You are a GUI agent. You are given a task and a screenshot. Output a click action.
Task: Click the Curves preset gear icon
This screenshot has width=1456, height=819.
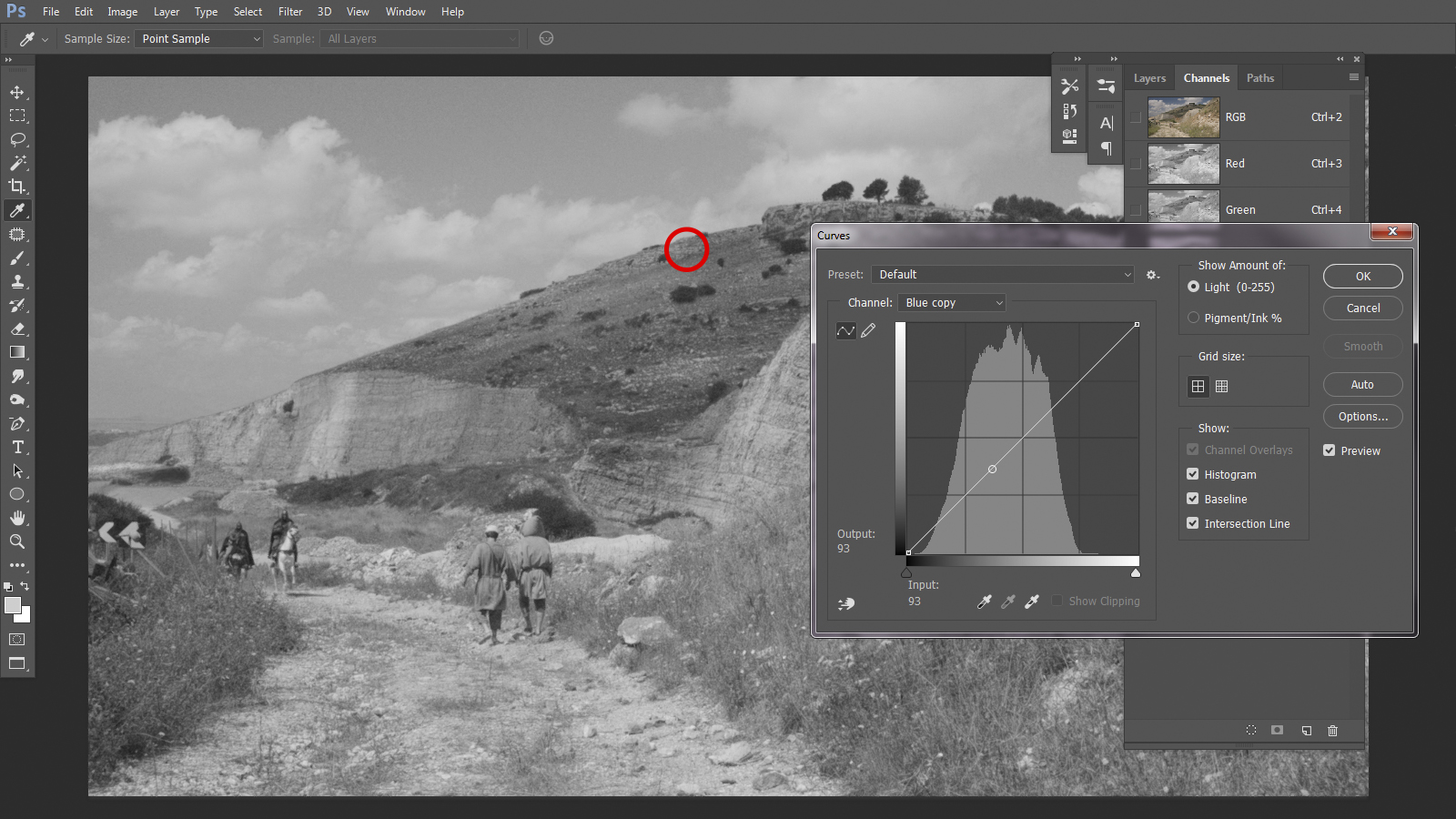coord(1152,275)
